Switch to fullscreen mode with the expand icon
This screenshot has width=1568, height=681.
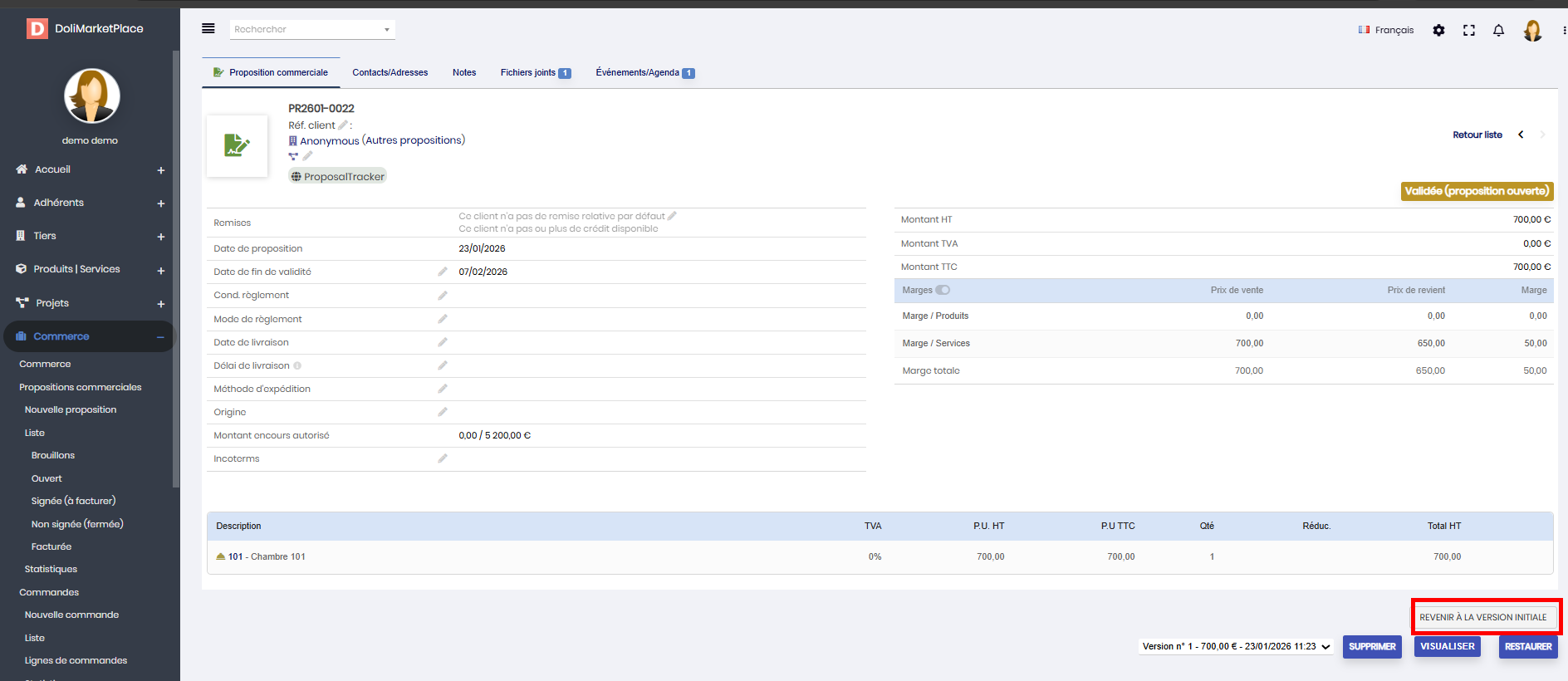click(x=1469, y=30)
